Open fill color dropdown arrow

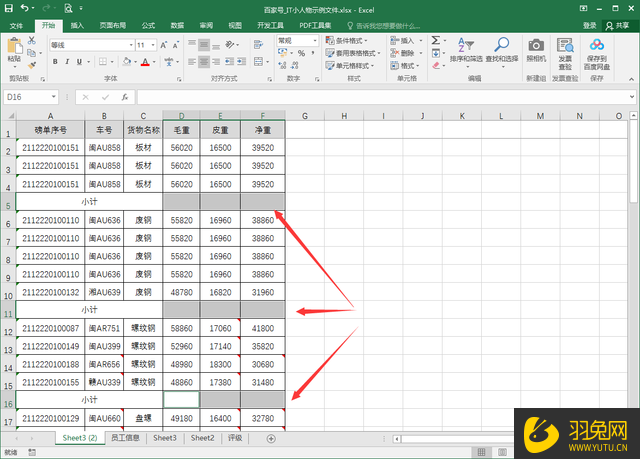136,62
